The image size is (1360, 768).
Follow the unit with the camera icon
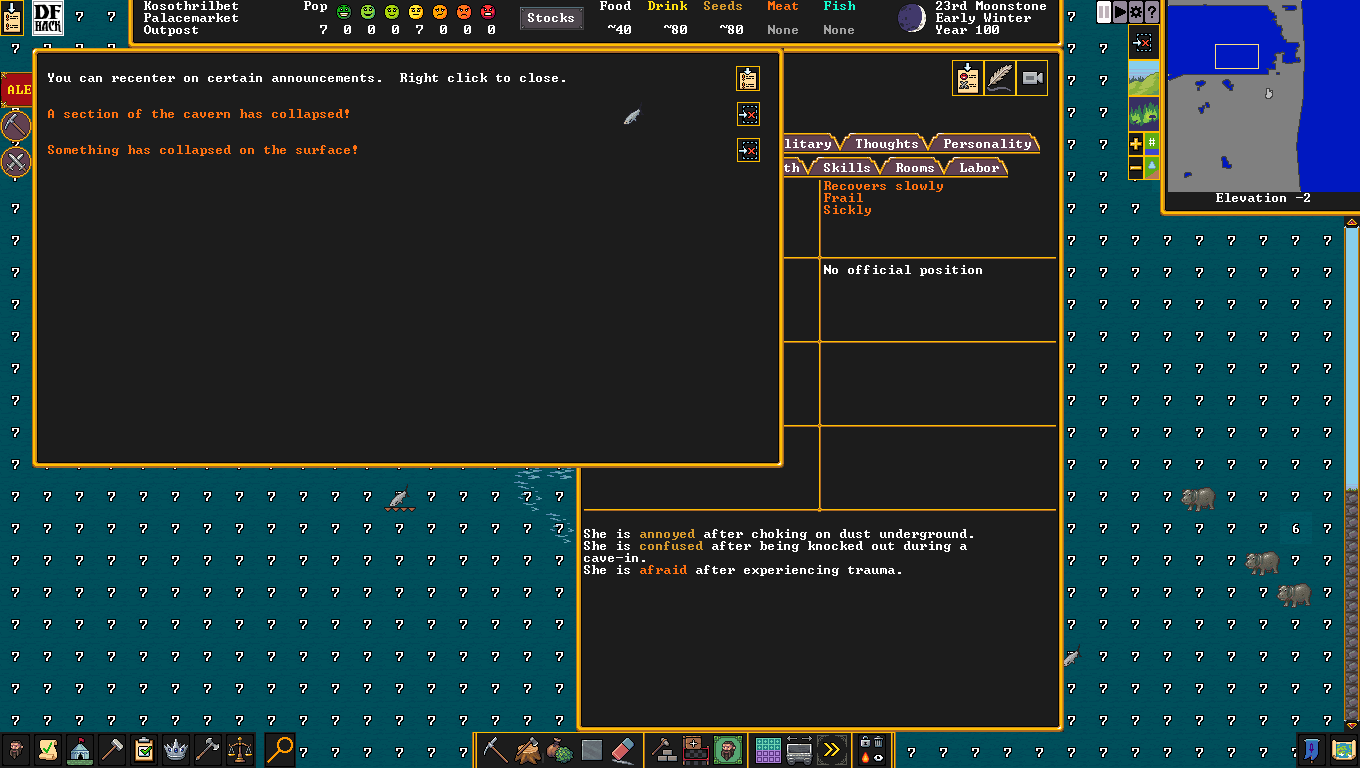pyautogui.click(x=1031, y=78)
